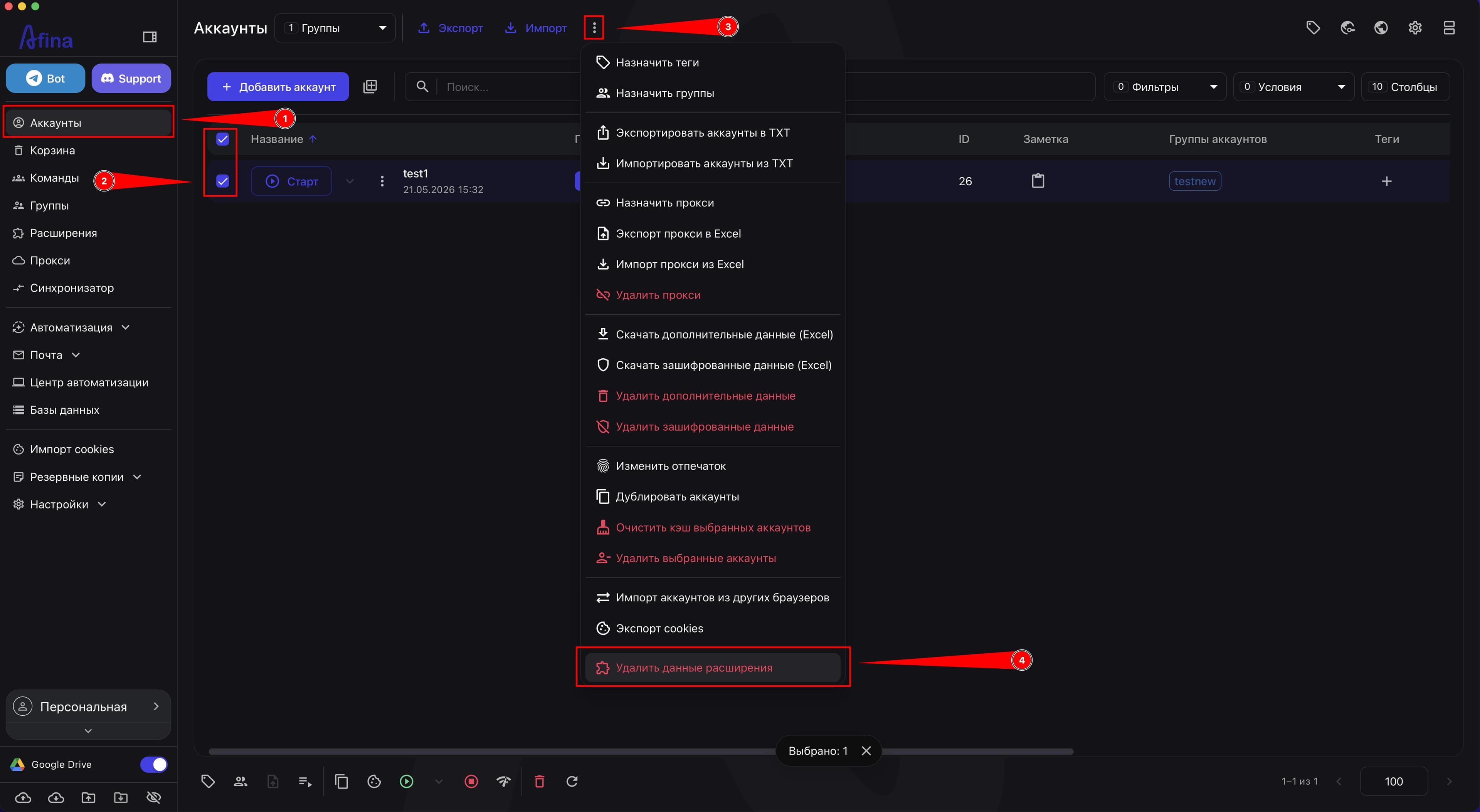Open the Фильтры dropdown
The image size is (1480, 812).
point(1165,87)
